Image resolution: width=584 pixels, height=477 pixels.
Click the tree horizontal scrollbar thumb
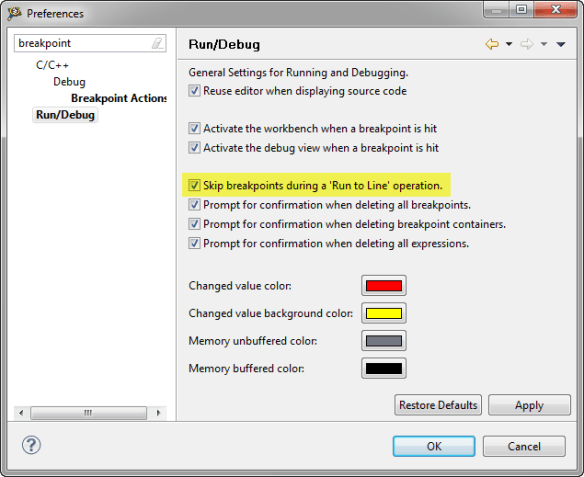click(88, 413)
